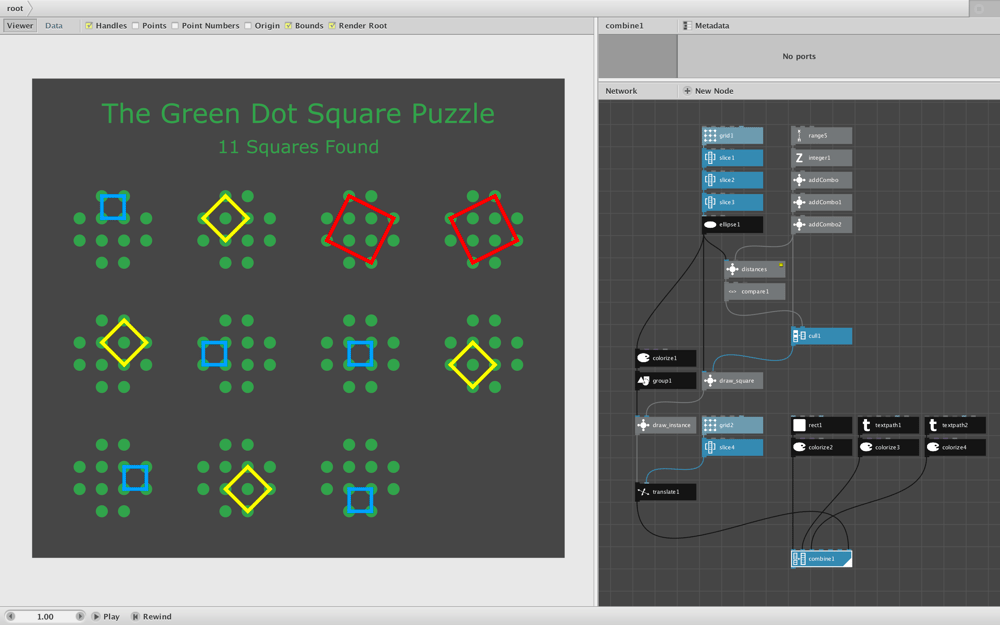Select the addCombo1 node
Viewport: 1000px width, 625px height.
tap(821, 202)
